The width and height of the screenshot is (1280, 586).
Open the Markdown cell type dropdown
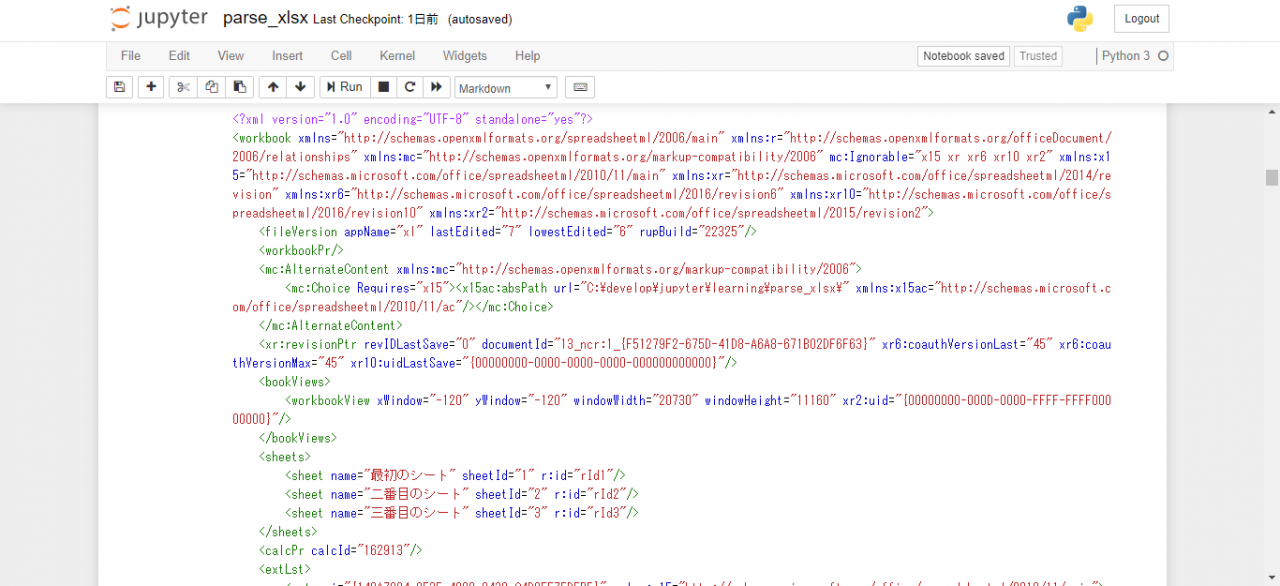(505, 88)
